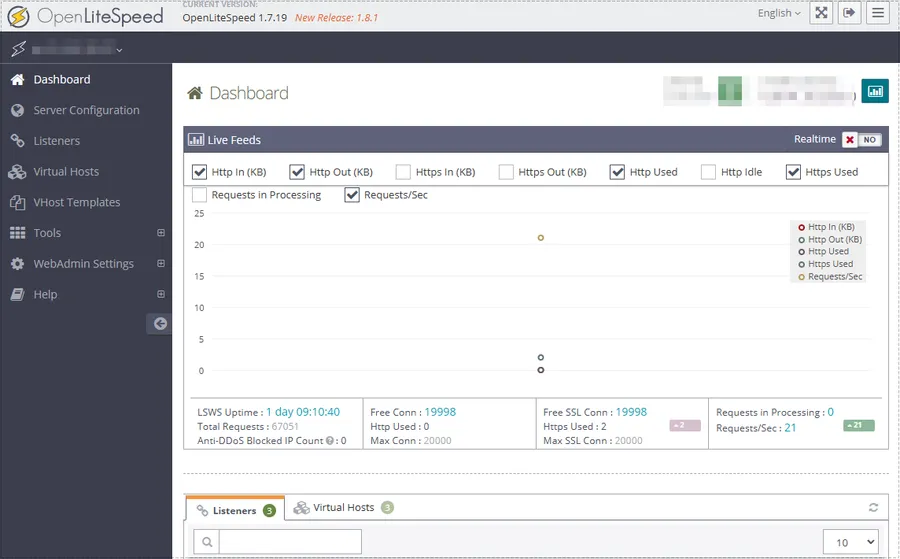
Task: Open the rows-per-page 10 dropdown
Action: [x=851, y=542]
